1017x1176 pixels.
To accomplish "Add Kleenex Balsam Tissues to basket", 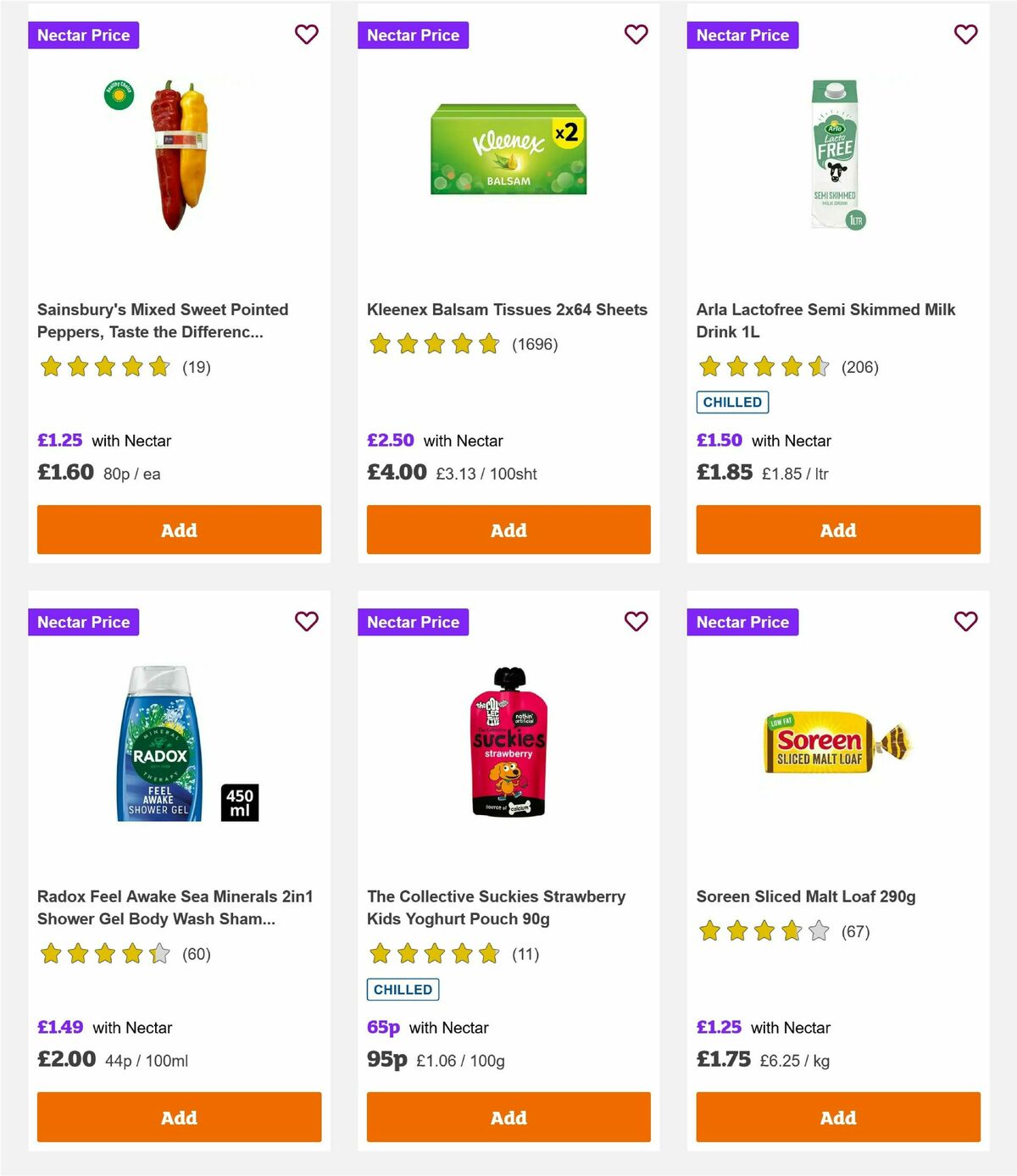I will (508, 530).
